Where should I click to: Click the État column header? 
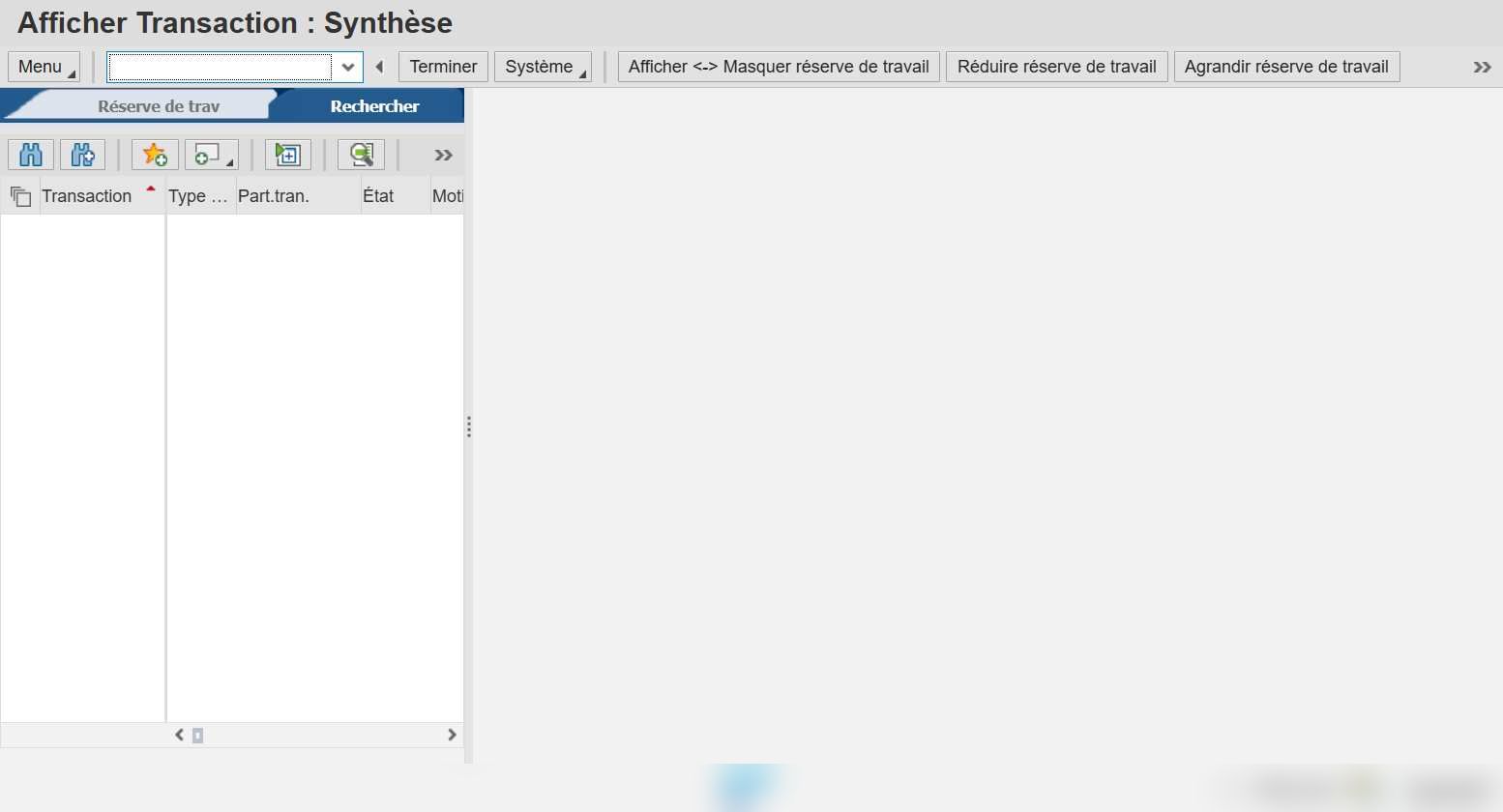pyautogui.click(x=396, y=196)
